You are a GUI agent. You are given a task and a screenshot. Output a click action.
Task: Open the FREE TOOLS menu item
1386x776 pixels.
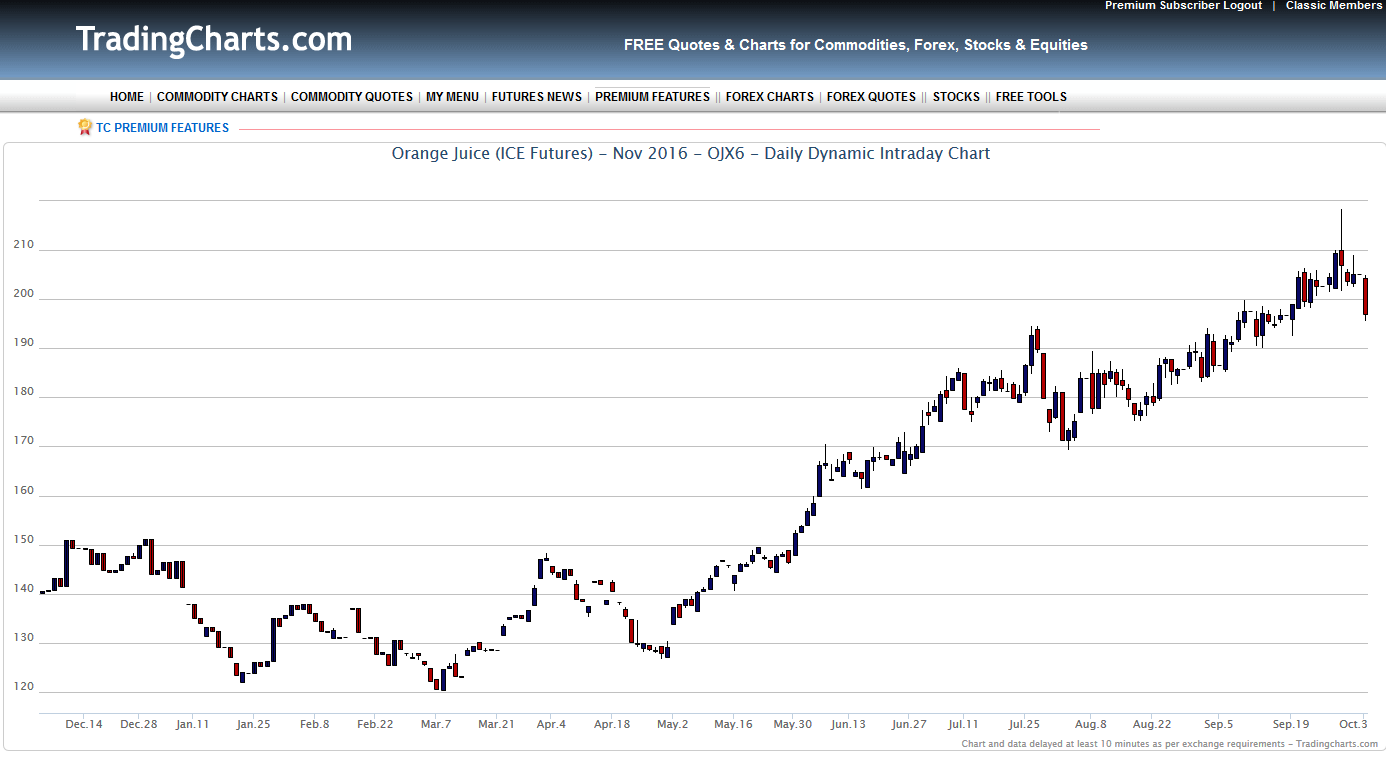click(1031, 97)
